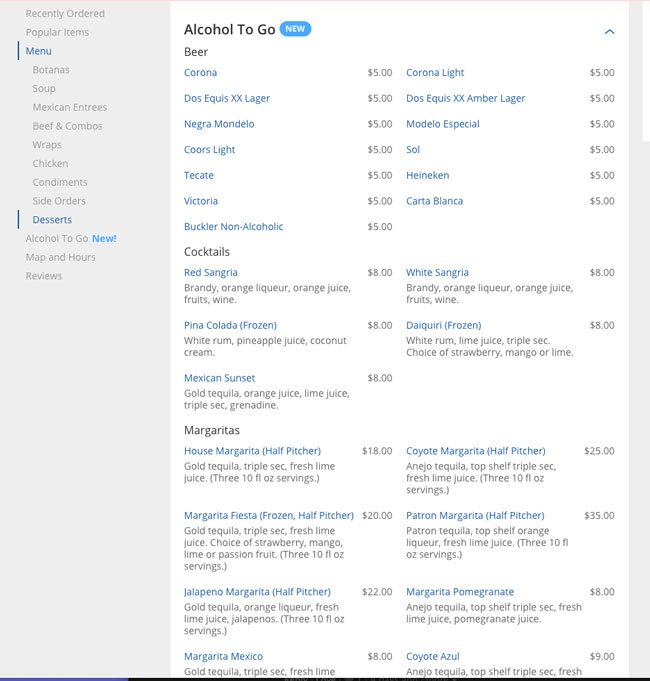Open Patron Margarita (Half Pitcher)
Viewport: 650px width, 681px height.
(475, 515)
